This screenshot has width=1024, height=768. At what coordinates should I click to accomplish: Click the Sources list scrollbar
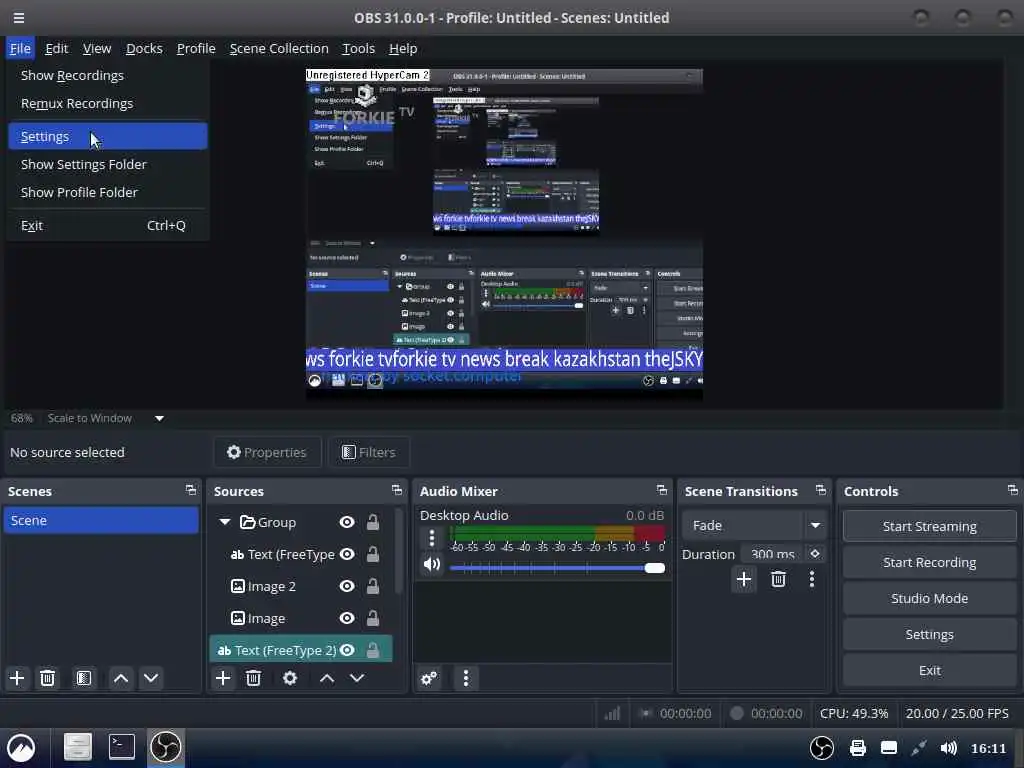[398, 551]
